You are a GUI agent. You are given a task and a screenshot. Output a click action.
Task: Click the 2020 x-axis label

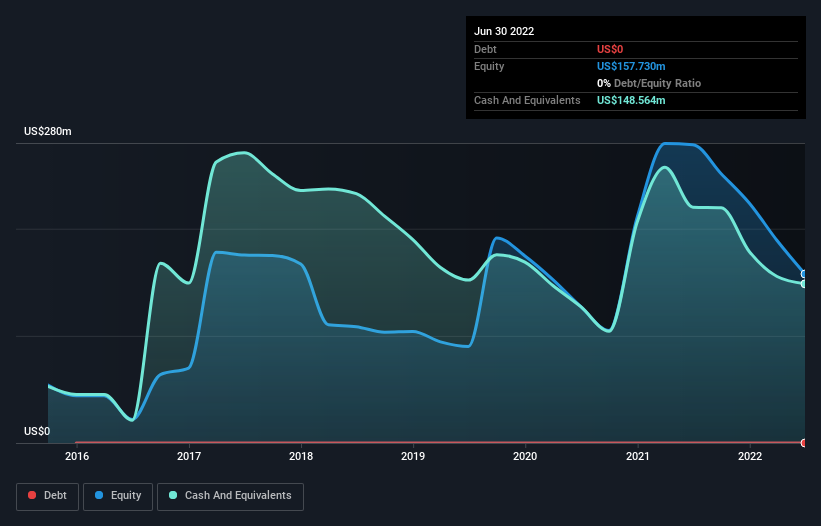[525, 456]
